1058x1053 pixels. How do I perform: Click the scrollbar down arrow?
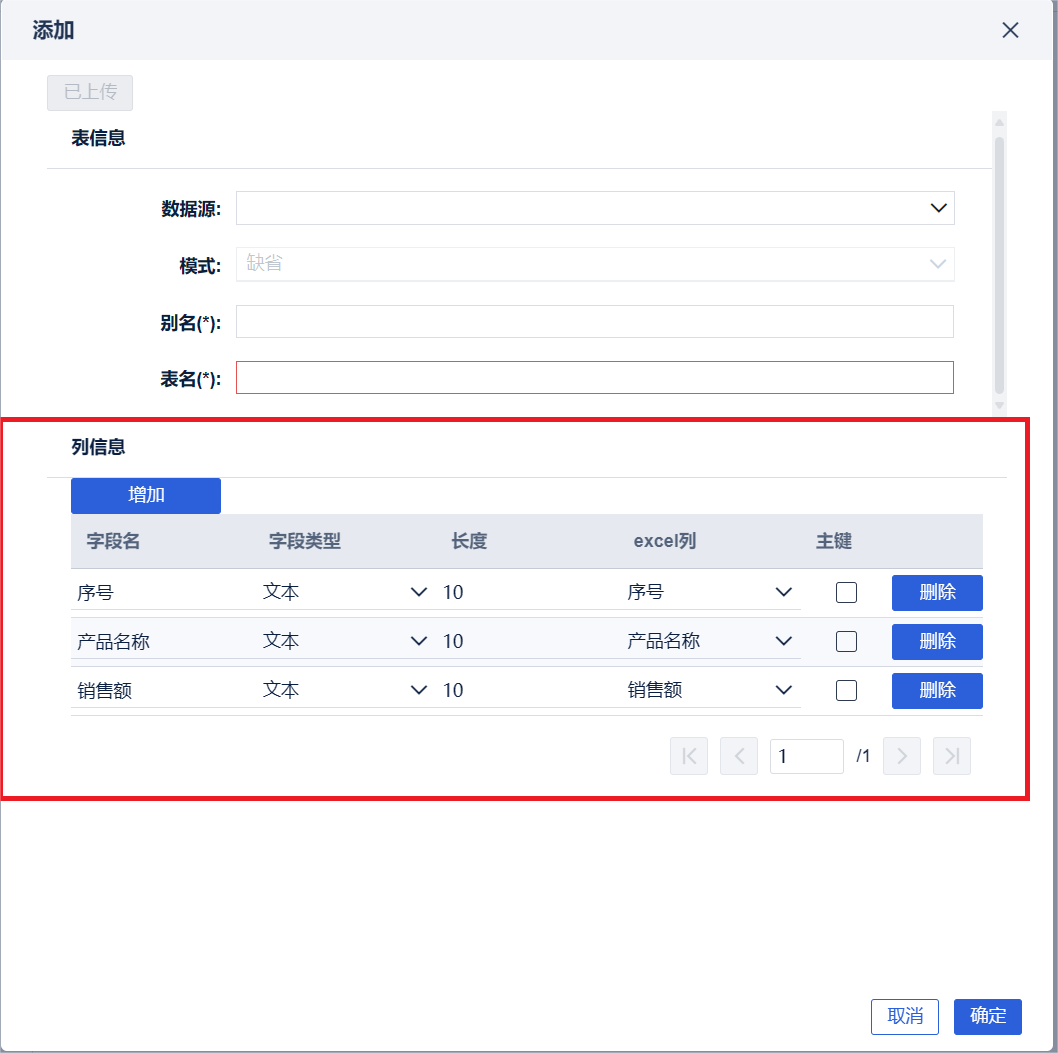pyautogui.click(x=1000, y=405)
